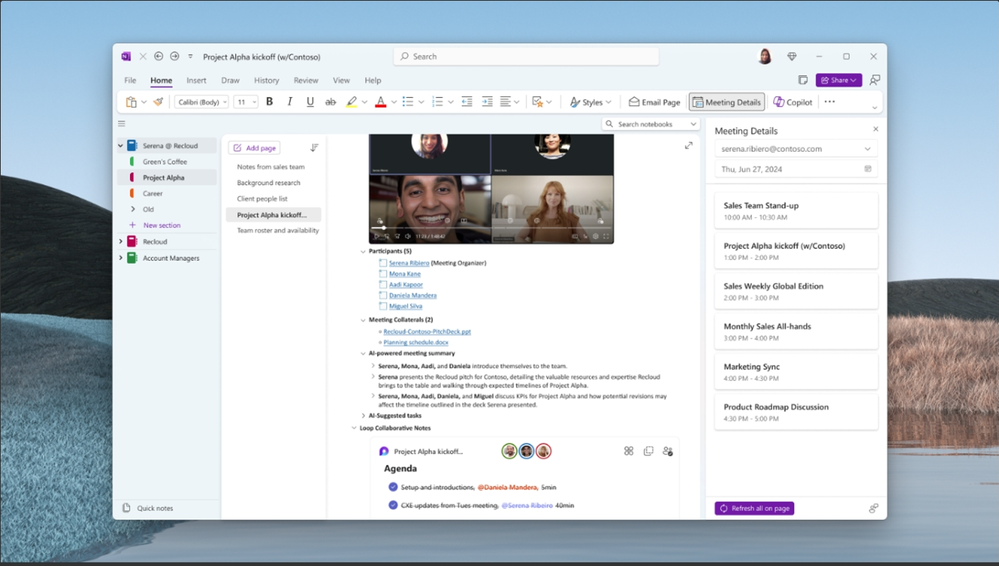Toggle the navigation pane hamburger icon

[122, 124]
